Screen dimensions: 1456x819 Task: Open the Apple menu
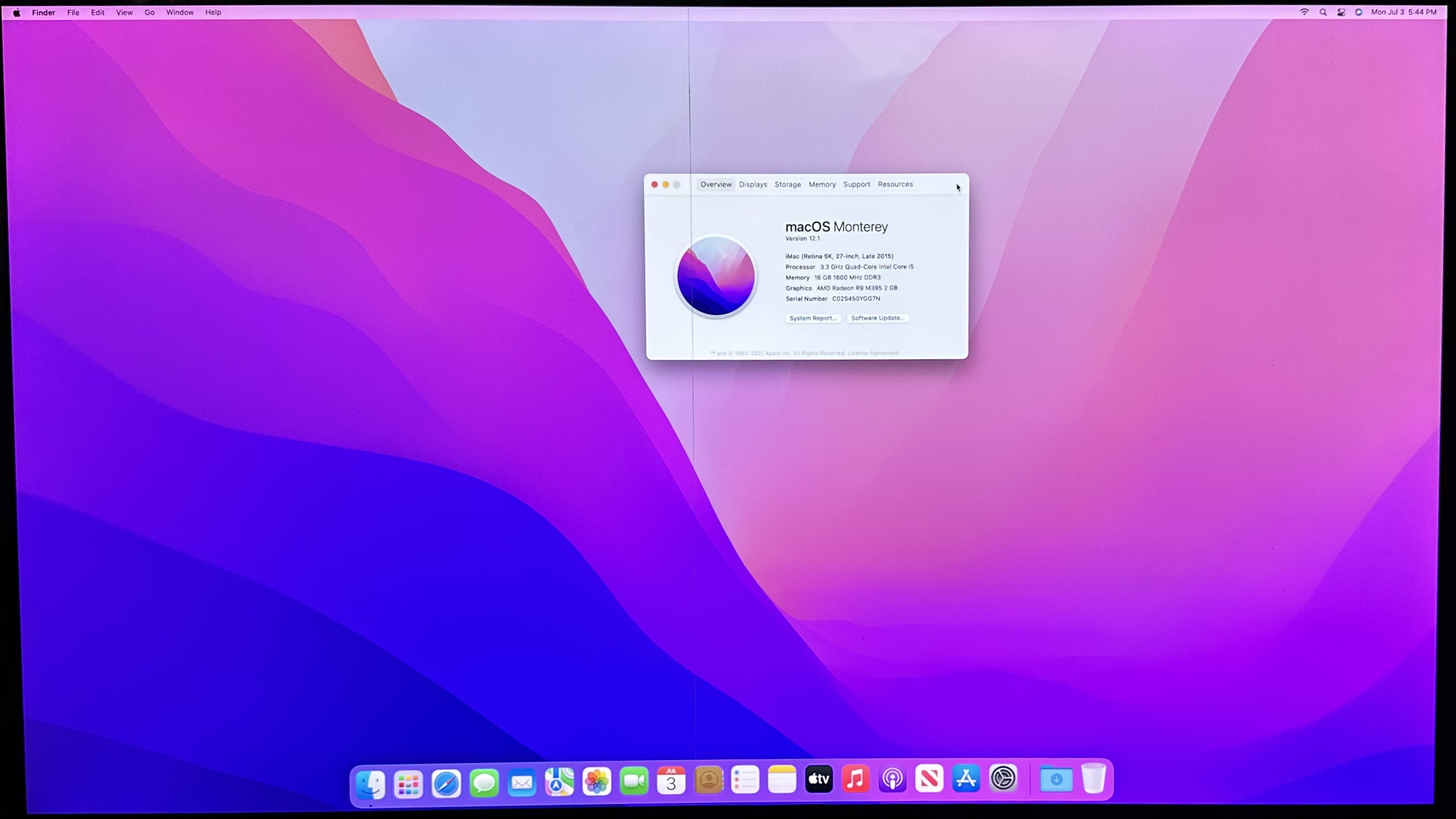pyautogui.click(x=17, y=12)
